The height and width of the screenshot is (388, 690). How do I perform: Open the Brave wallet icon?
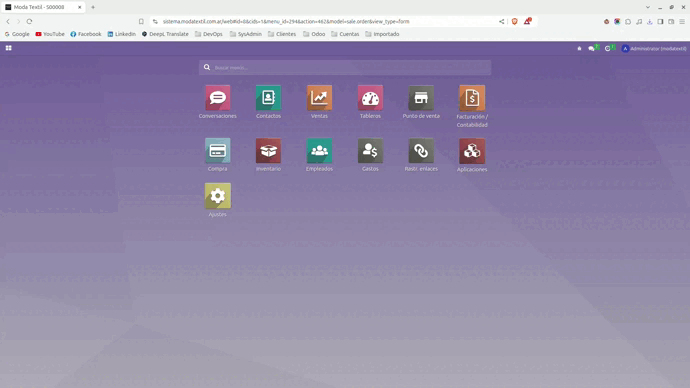pyautogui.click(x=671, y=22)
